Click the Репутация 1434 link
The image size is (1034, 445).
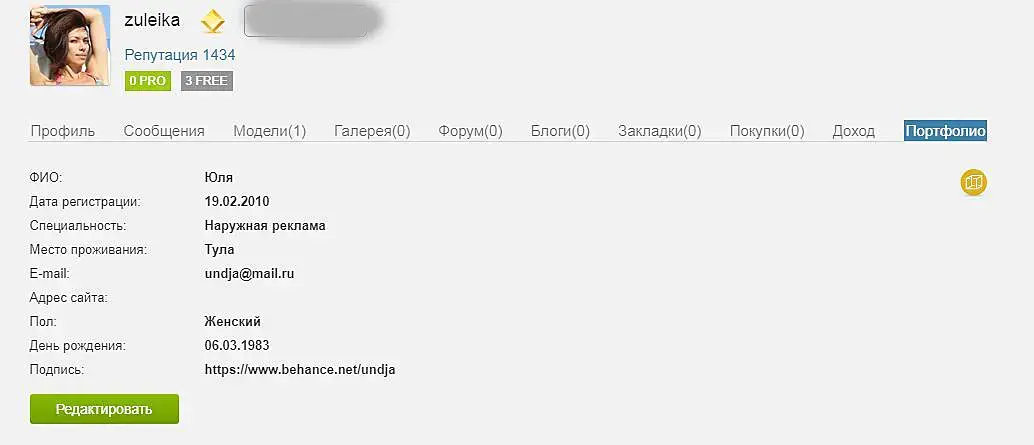(x=180, y=55)
